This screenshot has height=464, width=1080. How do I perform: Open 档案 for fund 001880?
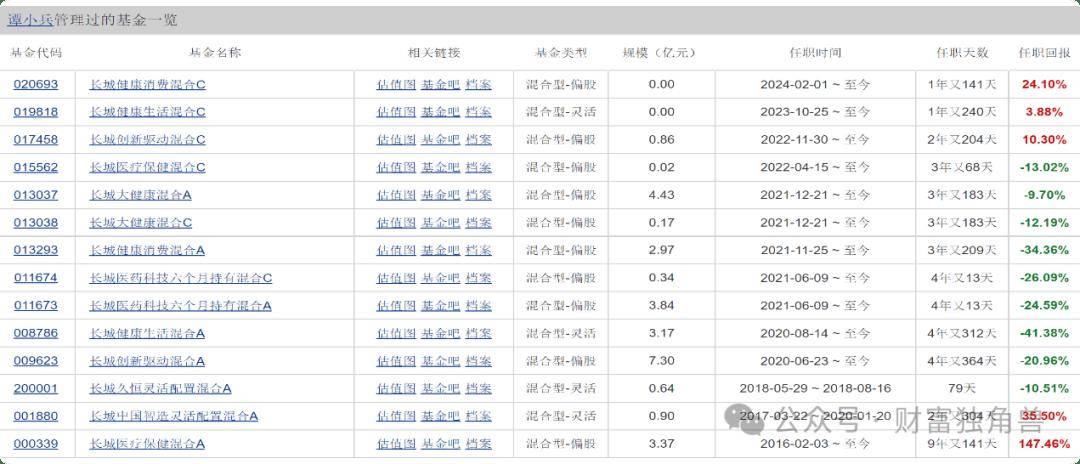(x=479, y=416)
